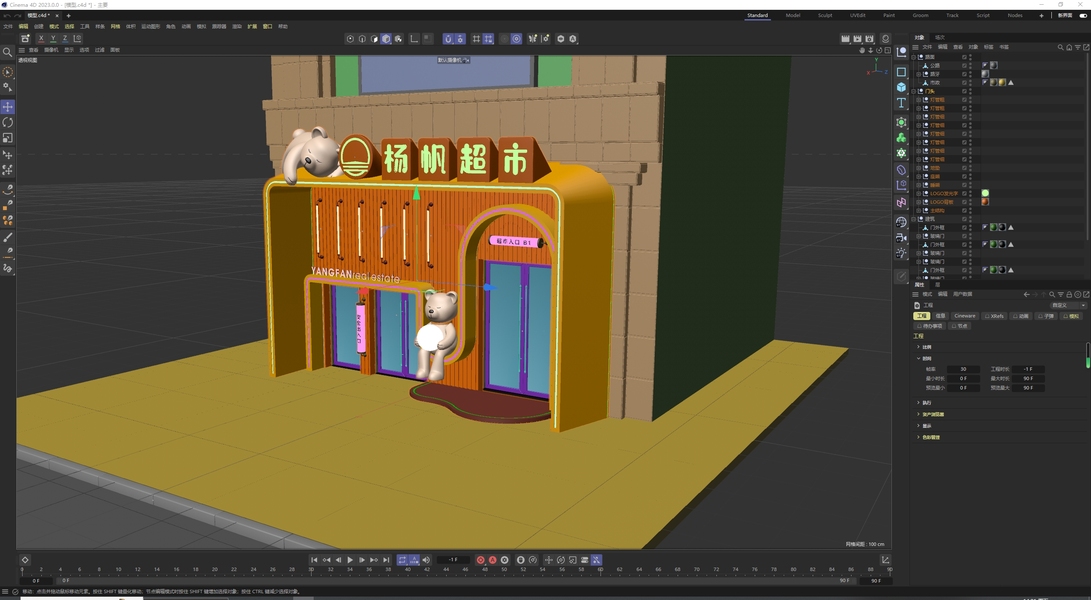This screenshot has height=600, width=1091.
Task: Collapse the 门头 group in object manager
Action: pyautogui.click(x=914, y=91)
